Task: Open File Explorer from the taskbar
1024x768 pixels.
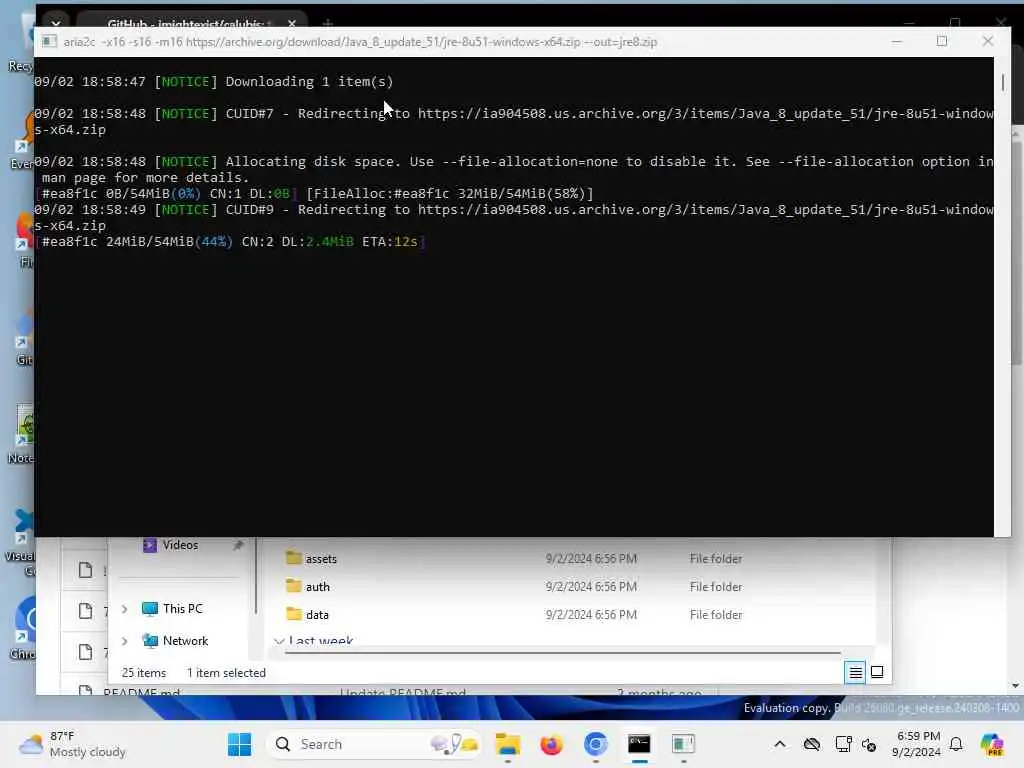Action: coord(507,744)
